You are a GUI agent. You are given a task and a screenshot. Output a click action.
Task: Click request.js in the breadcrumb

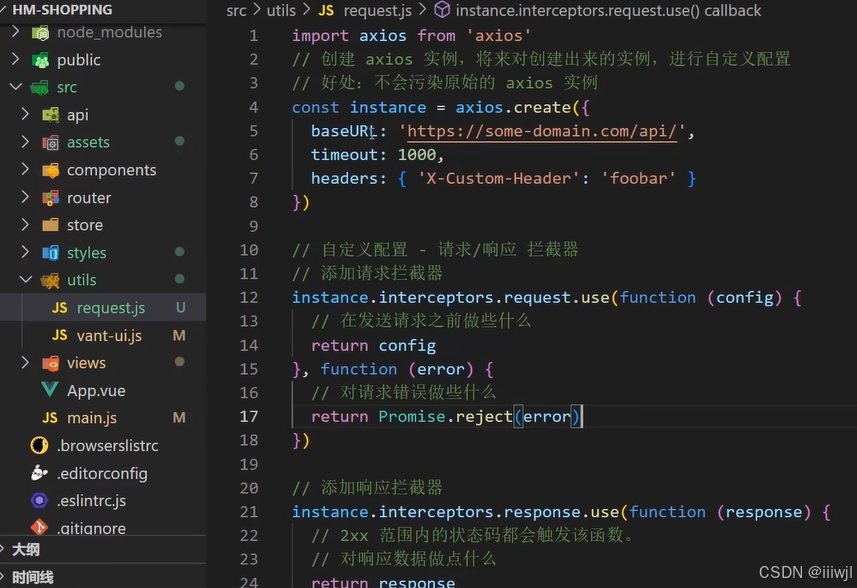[x=378, y=10]
